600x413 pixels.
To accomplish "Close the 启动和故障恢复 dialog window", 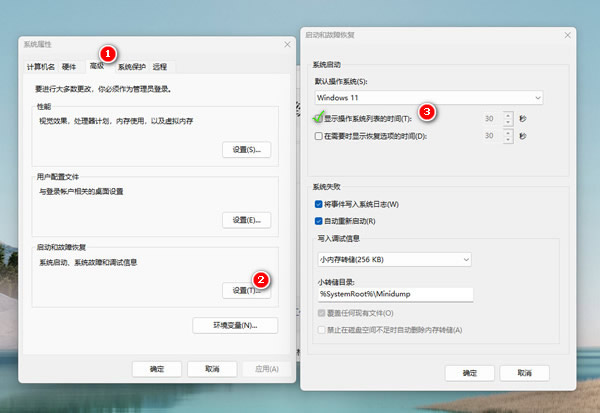I will point(563,35).
